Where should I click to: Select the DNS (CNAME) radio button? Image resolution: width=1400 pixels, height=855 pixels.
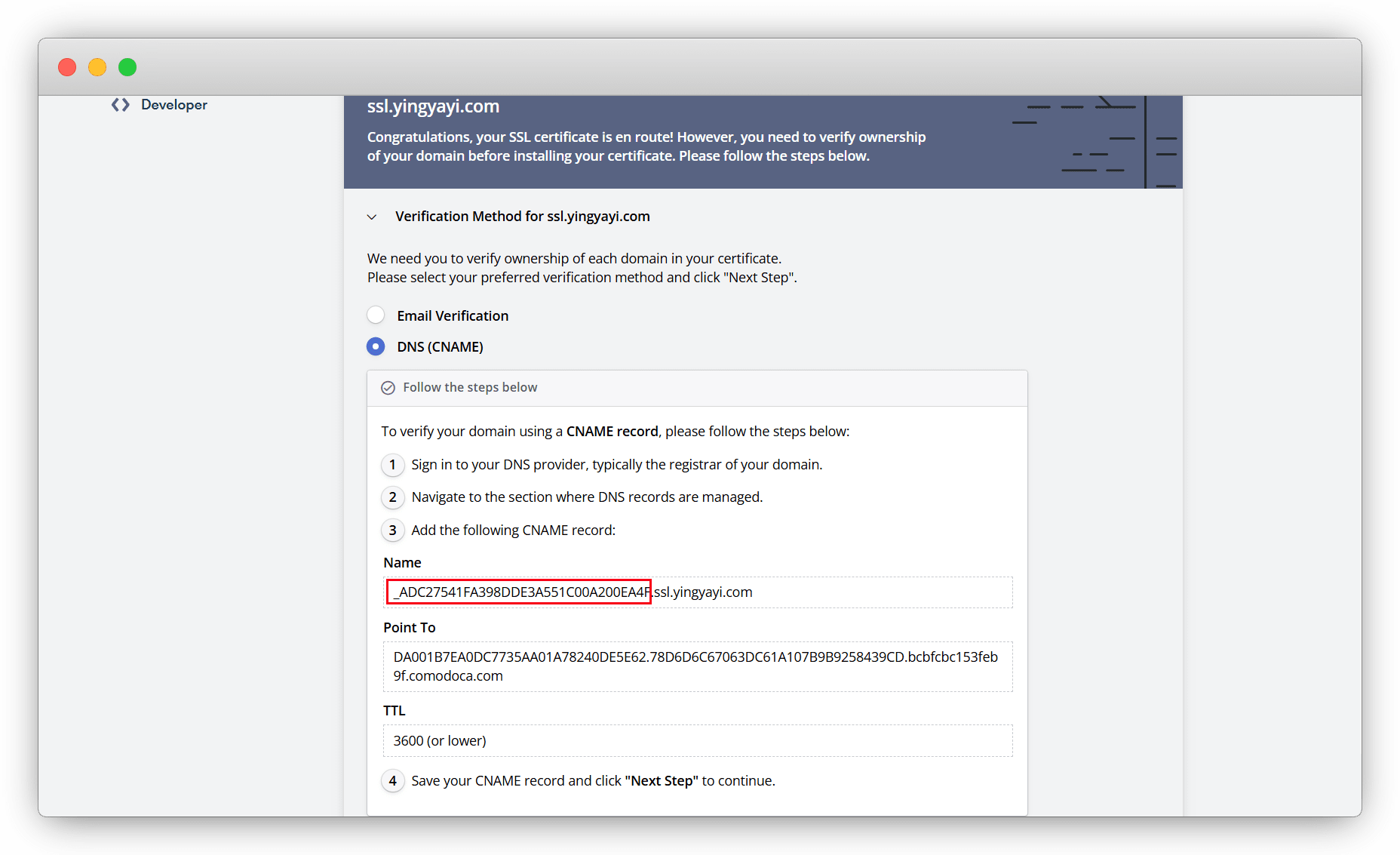(x=376, y=347)
